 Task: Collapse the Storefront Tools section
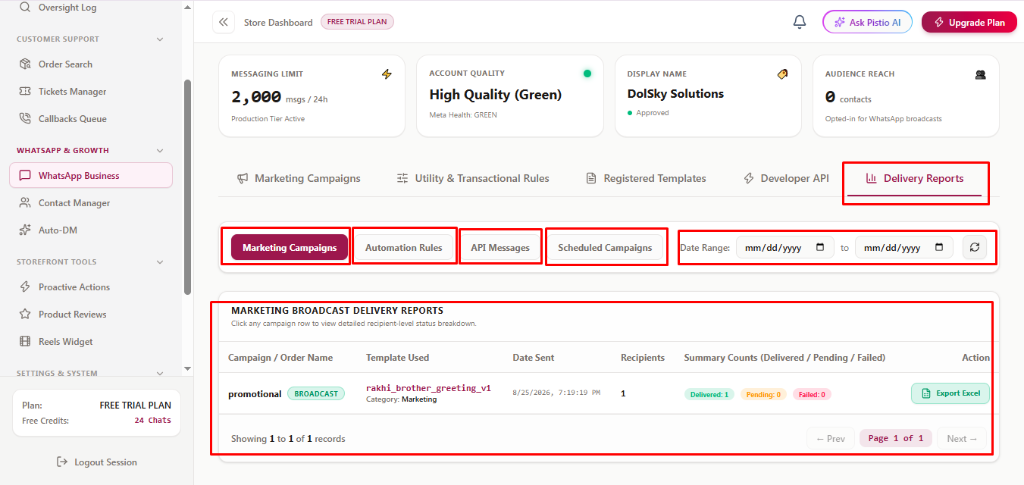[x=160, y=262]
